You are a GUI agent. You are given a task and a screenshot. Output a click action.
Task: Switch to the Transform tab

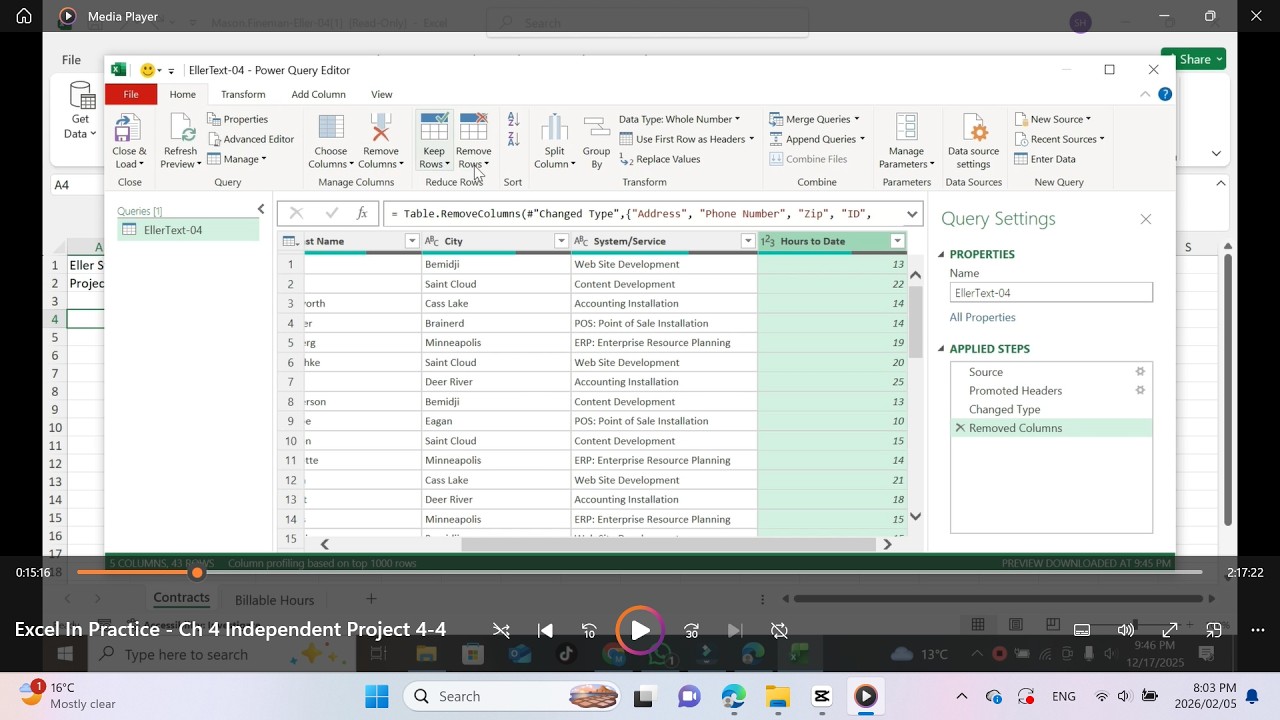pos(243,94)
